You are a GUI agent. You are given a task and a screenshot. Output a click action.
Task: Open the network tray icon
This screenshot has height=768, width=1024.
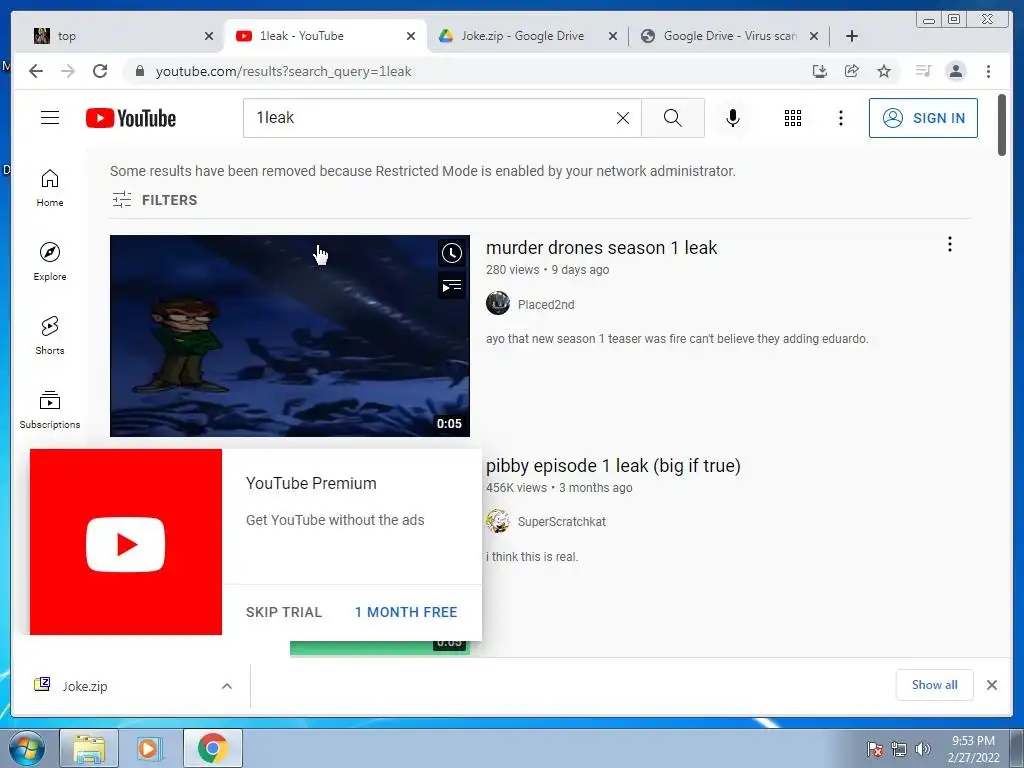[x=899, y=749]
